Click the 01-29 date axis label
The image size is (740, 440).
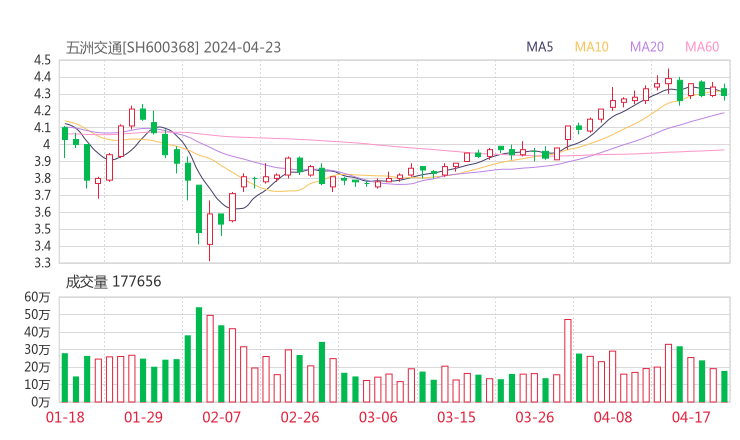coord(143,417)
